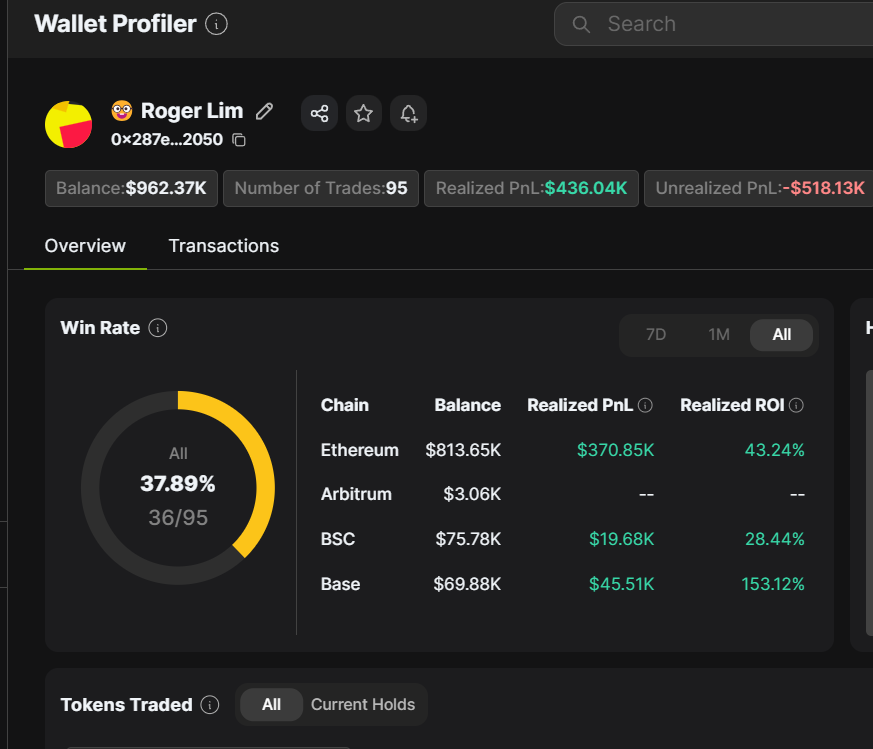Click the Number of Trades 95 badge
Viewport: 873px width, 749px height.
coord(321,188)
